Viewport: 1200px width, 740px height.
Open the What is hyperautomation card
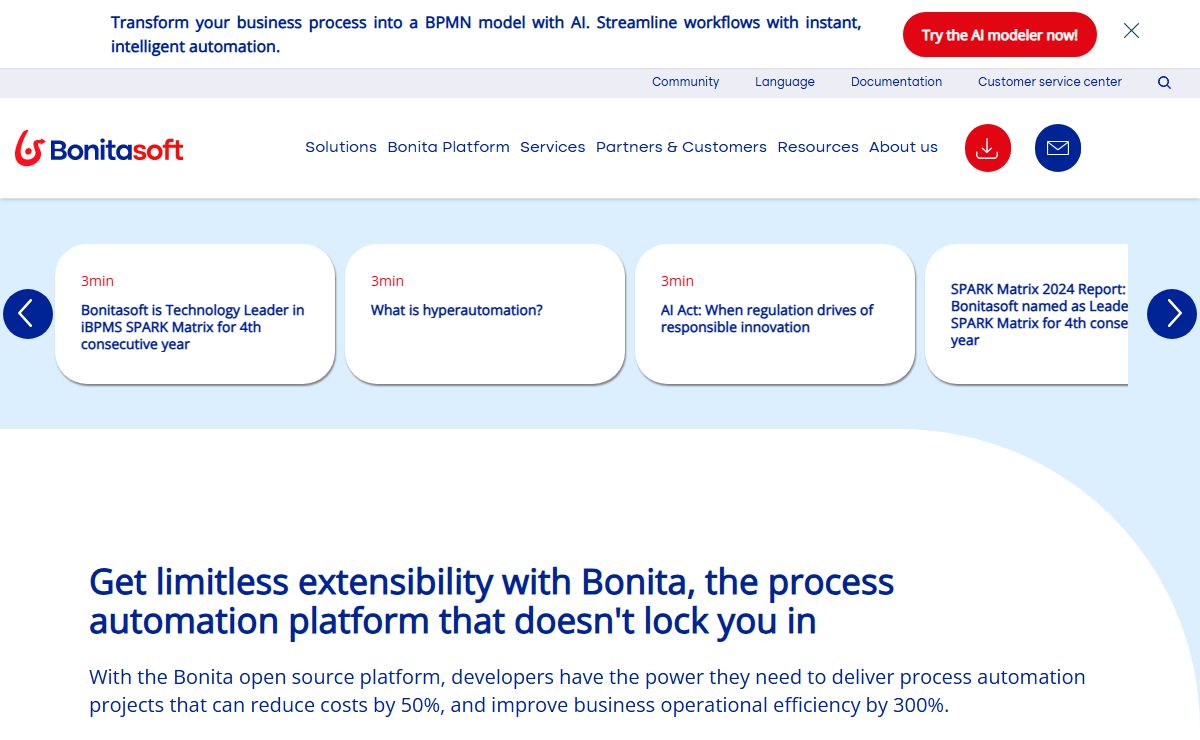485,314
